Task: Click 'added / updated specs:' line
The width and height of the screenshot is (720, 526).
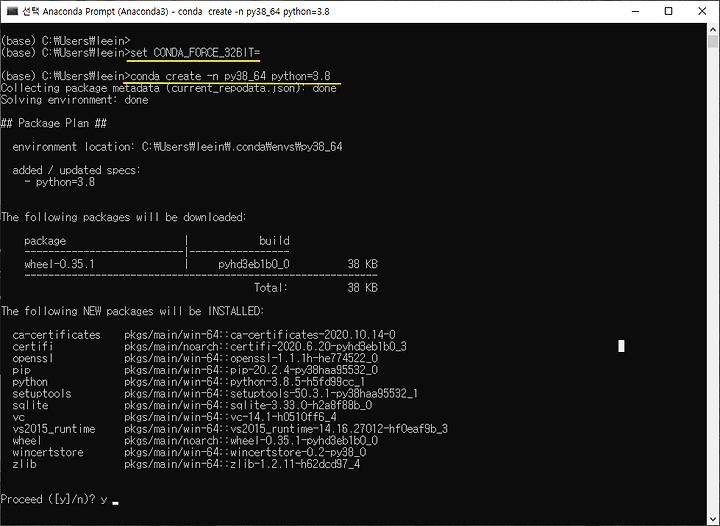Action: [76, 170]
